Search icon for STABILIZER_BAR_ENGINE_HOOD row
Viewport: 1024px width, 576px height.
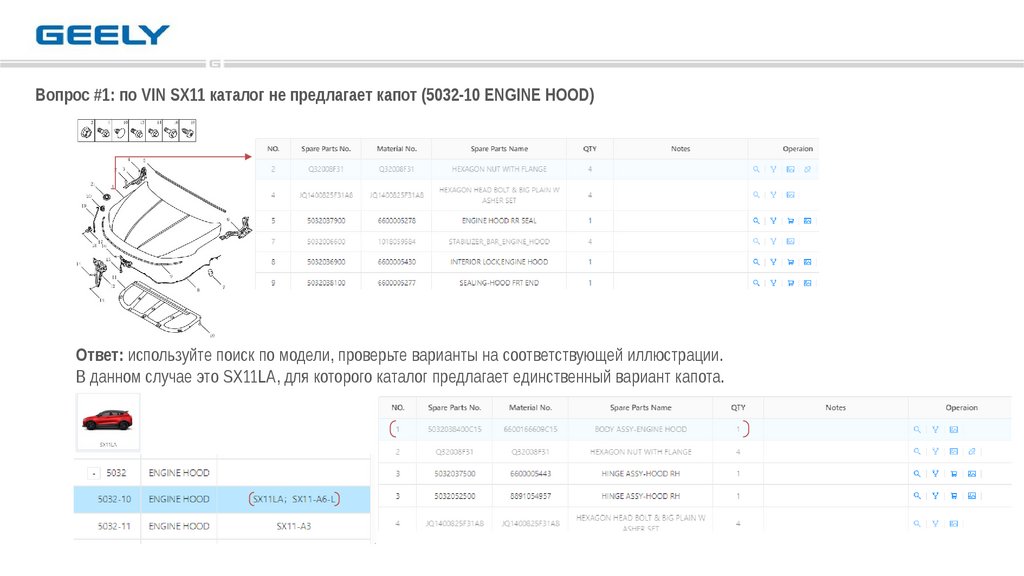pyautogui.click(x=756, y=242)
